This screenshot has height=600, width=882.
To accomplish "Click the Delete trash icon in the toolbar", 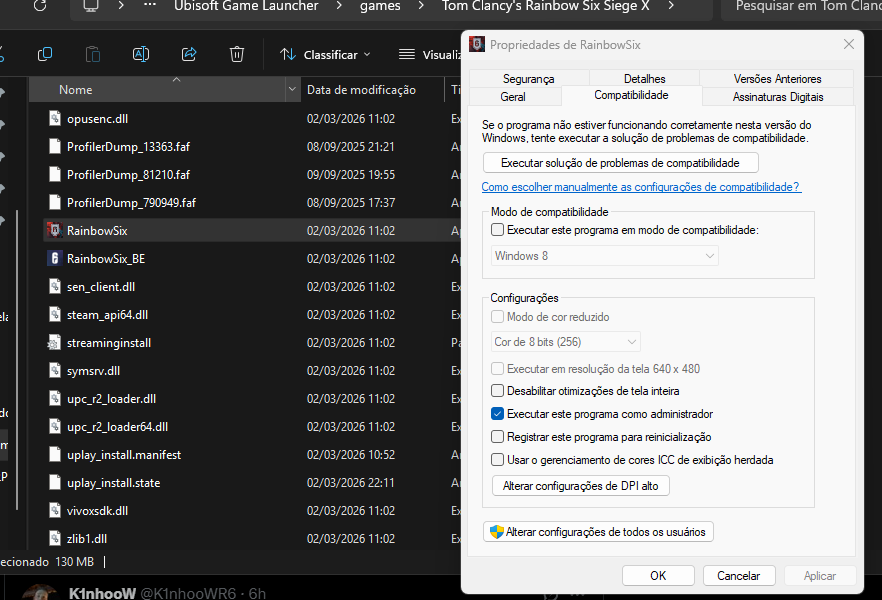I will coord(237,55).
